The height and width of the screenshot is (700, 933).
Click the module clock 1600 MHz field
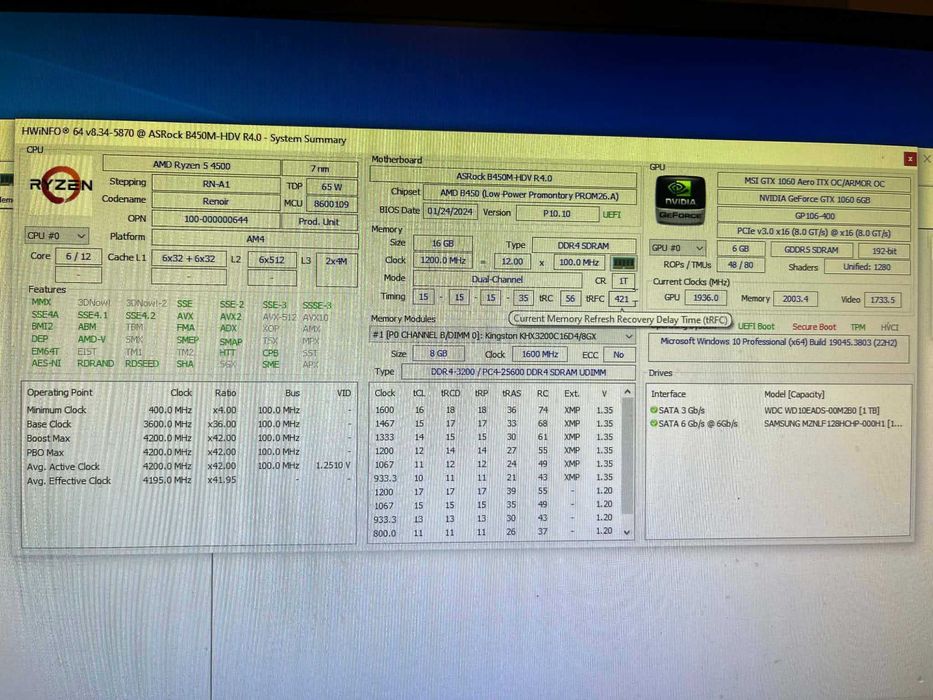540,354
